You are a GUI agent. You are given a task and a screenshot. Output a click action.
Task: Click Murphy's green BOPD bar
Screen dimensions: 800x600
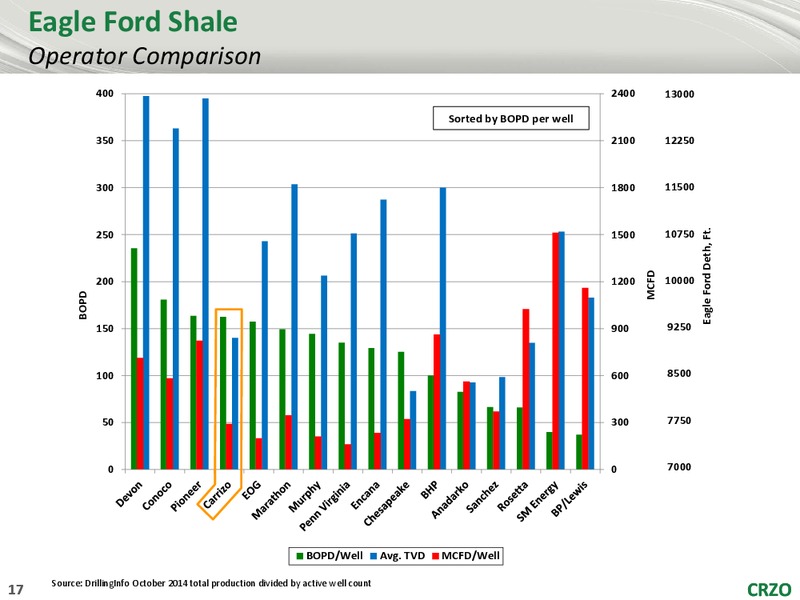click(x=312, y=402)
